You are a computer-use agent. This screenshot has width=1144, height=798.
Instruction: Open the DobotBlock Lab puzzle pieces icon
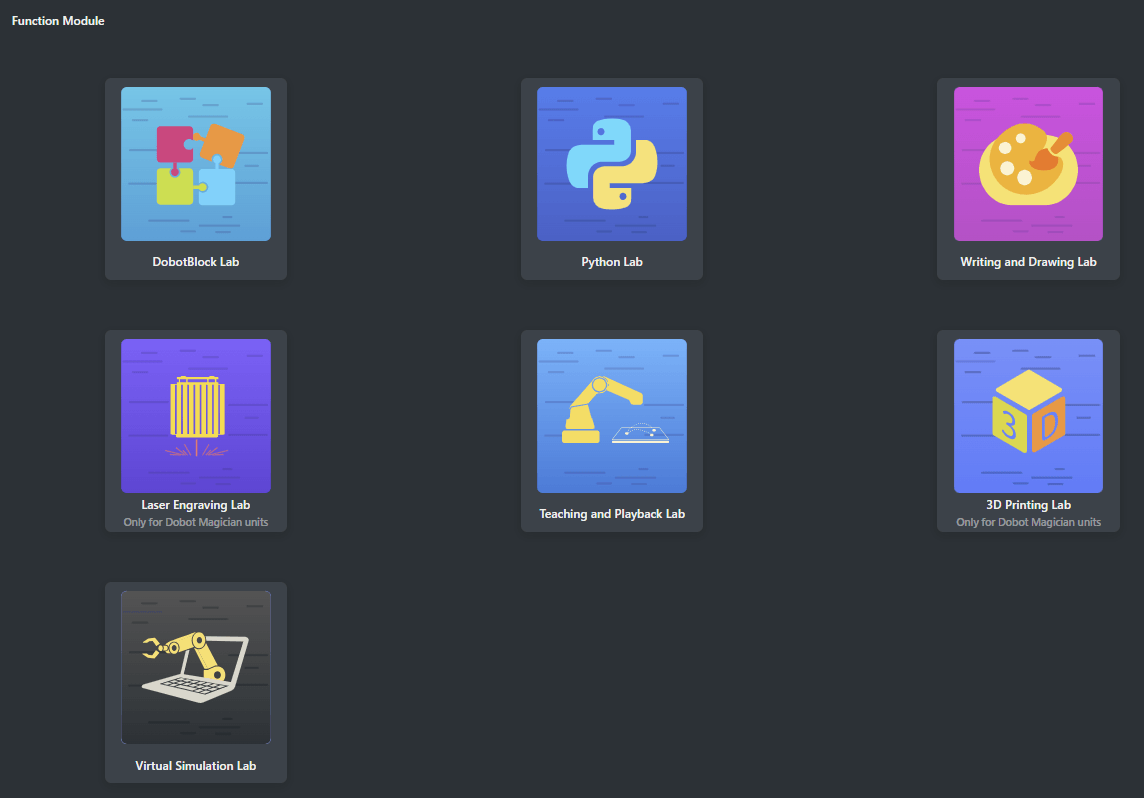pyautogui.click(x=195, y=164)
